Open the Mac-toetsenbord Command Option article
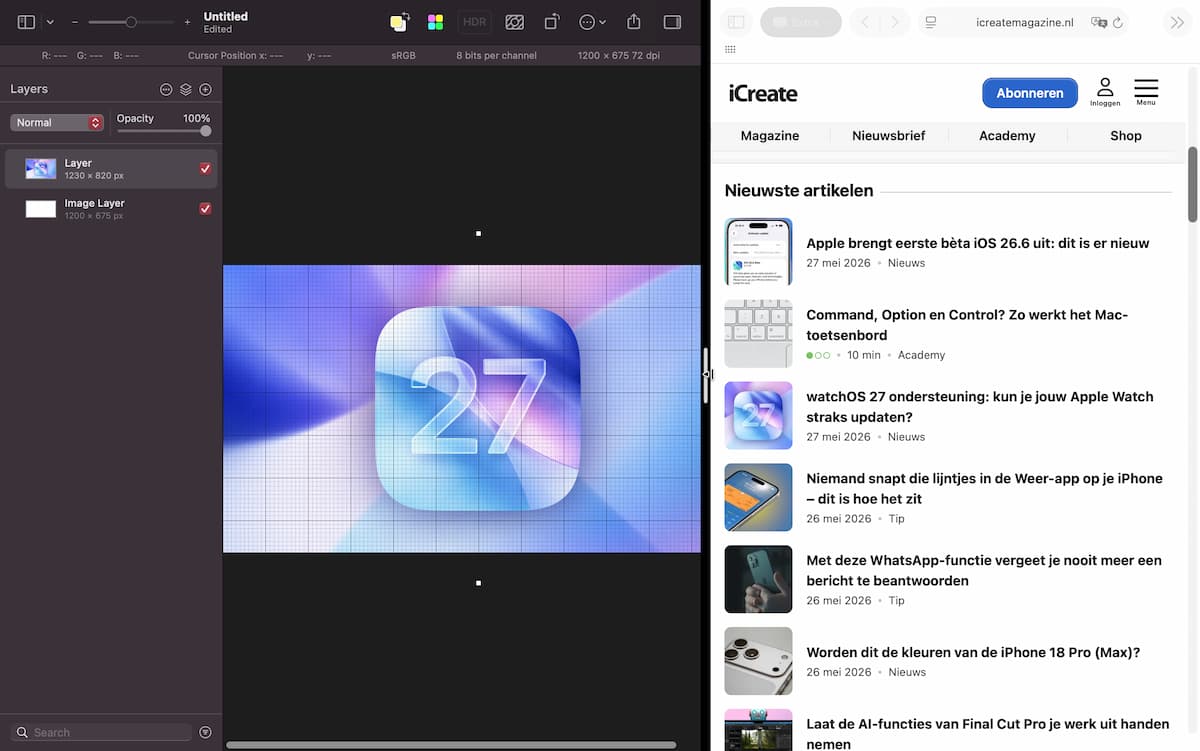The image size is (1200, 751). tap(967, 325)
